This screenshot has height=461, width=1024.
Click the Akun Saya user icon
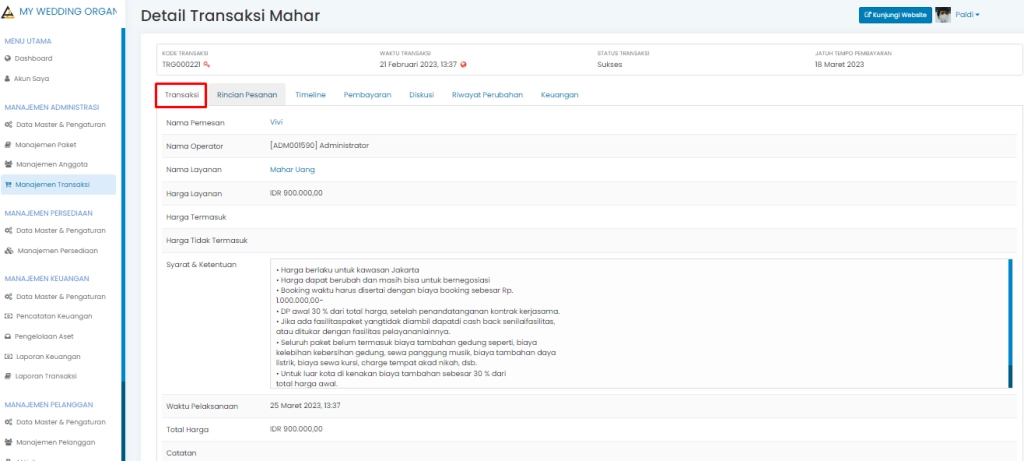(8, 78)
